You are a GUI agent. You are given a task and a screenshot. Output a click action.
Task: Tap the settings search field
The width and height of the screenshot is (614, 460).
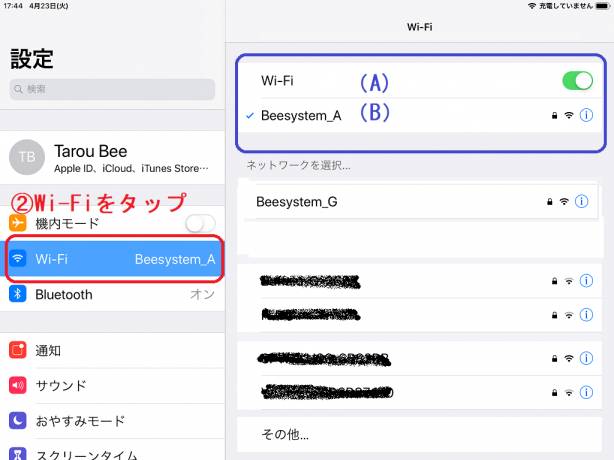[x=112, y=89]
